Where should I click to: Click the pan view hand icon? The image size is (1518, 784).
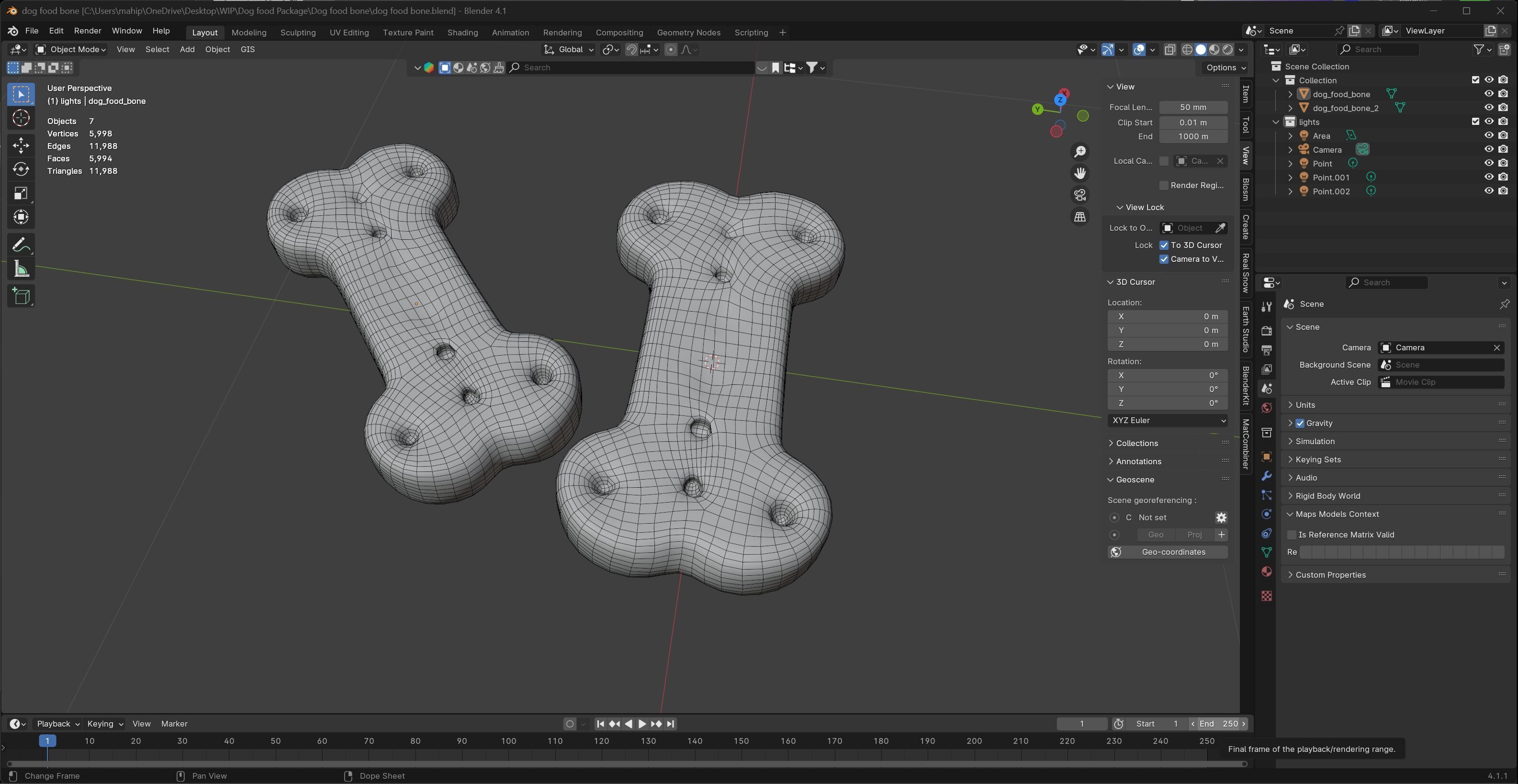click(x=1079, y=173)
